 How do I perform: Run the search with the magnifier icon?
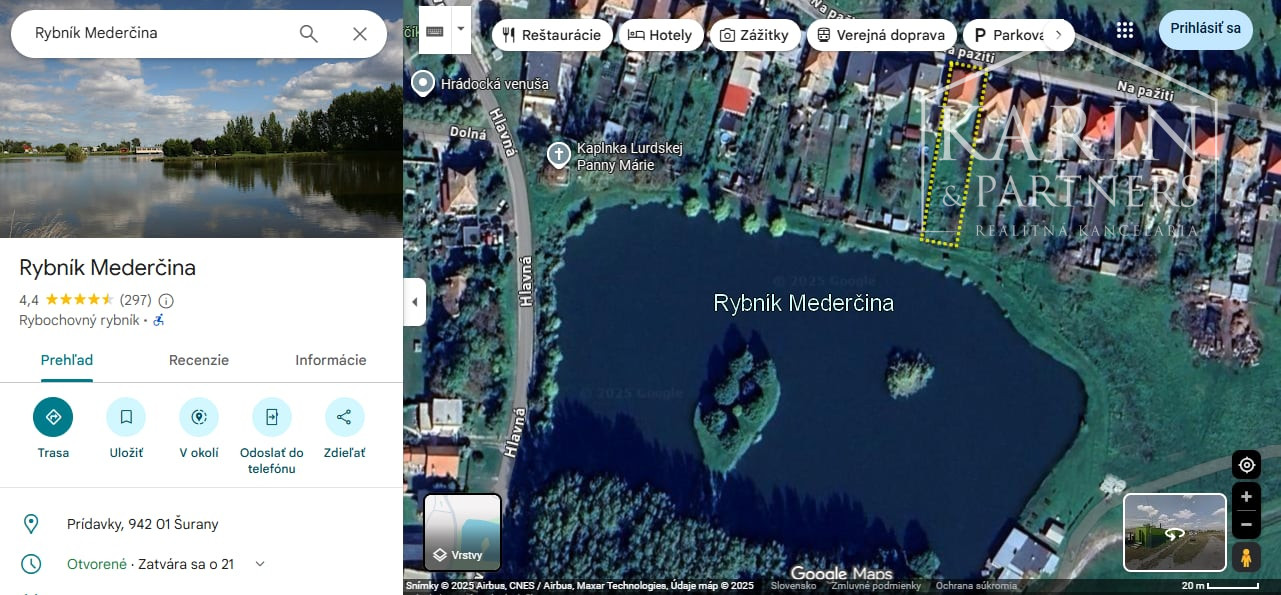(x=309, y=33)
